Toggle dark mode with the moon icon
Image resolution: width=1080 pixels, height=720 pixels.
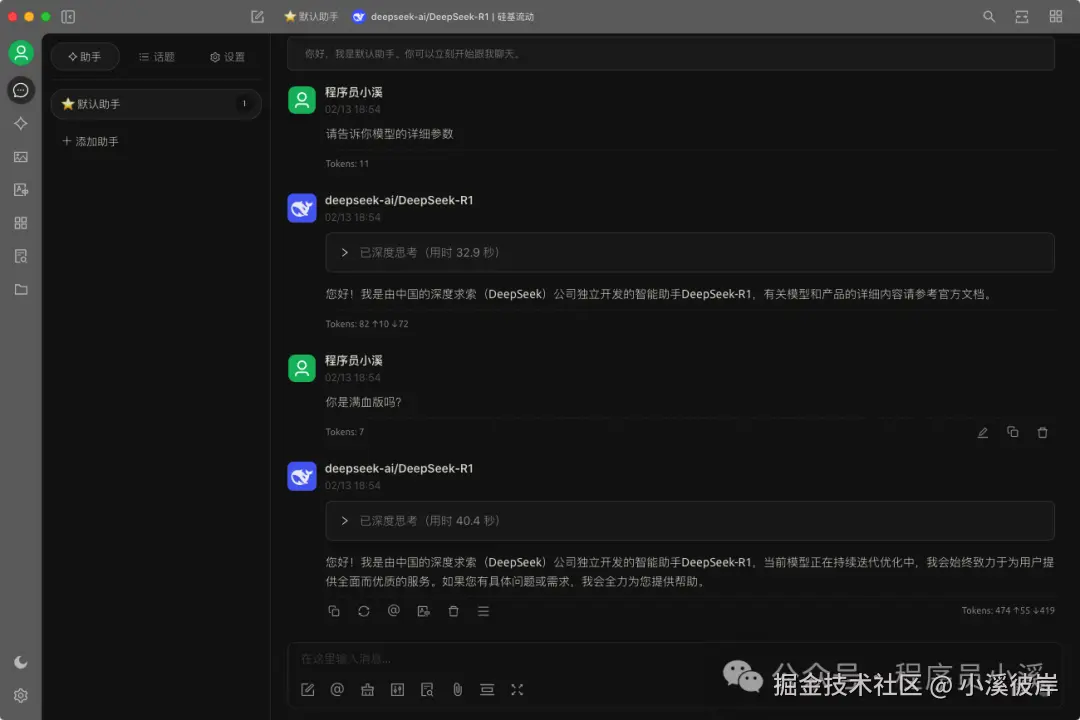(x=20, y=661)
